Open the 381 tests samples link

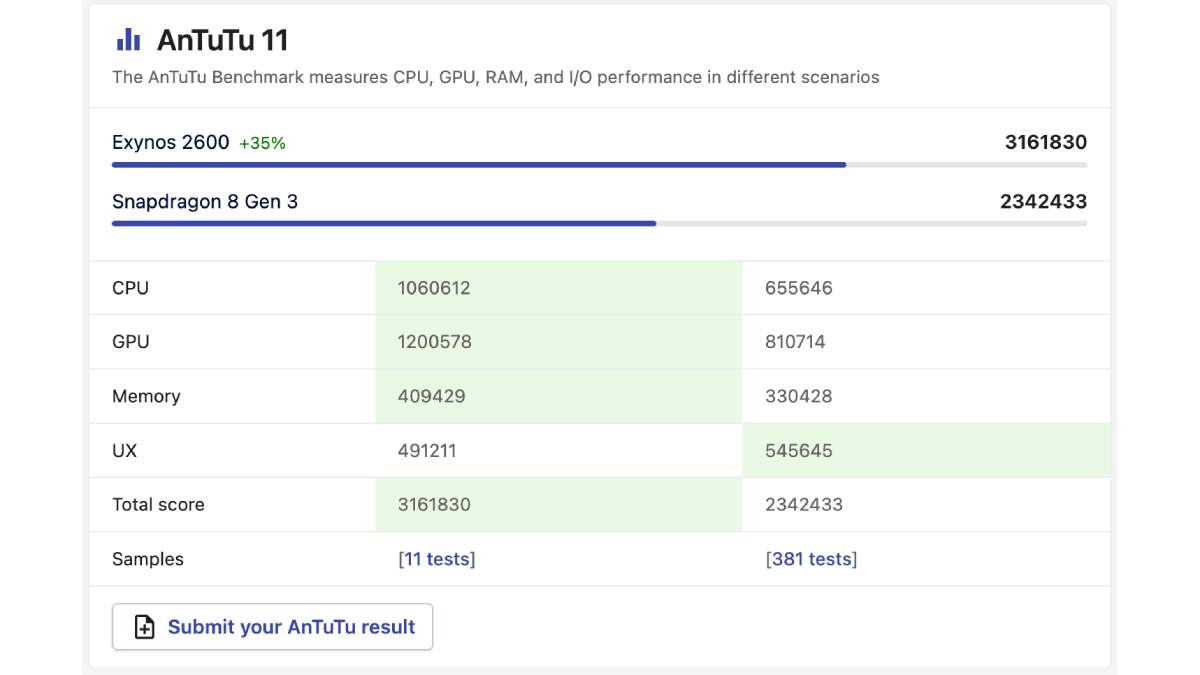(811, 559)
